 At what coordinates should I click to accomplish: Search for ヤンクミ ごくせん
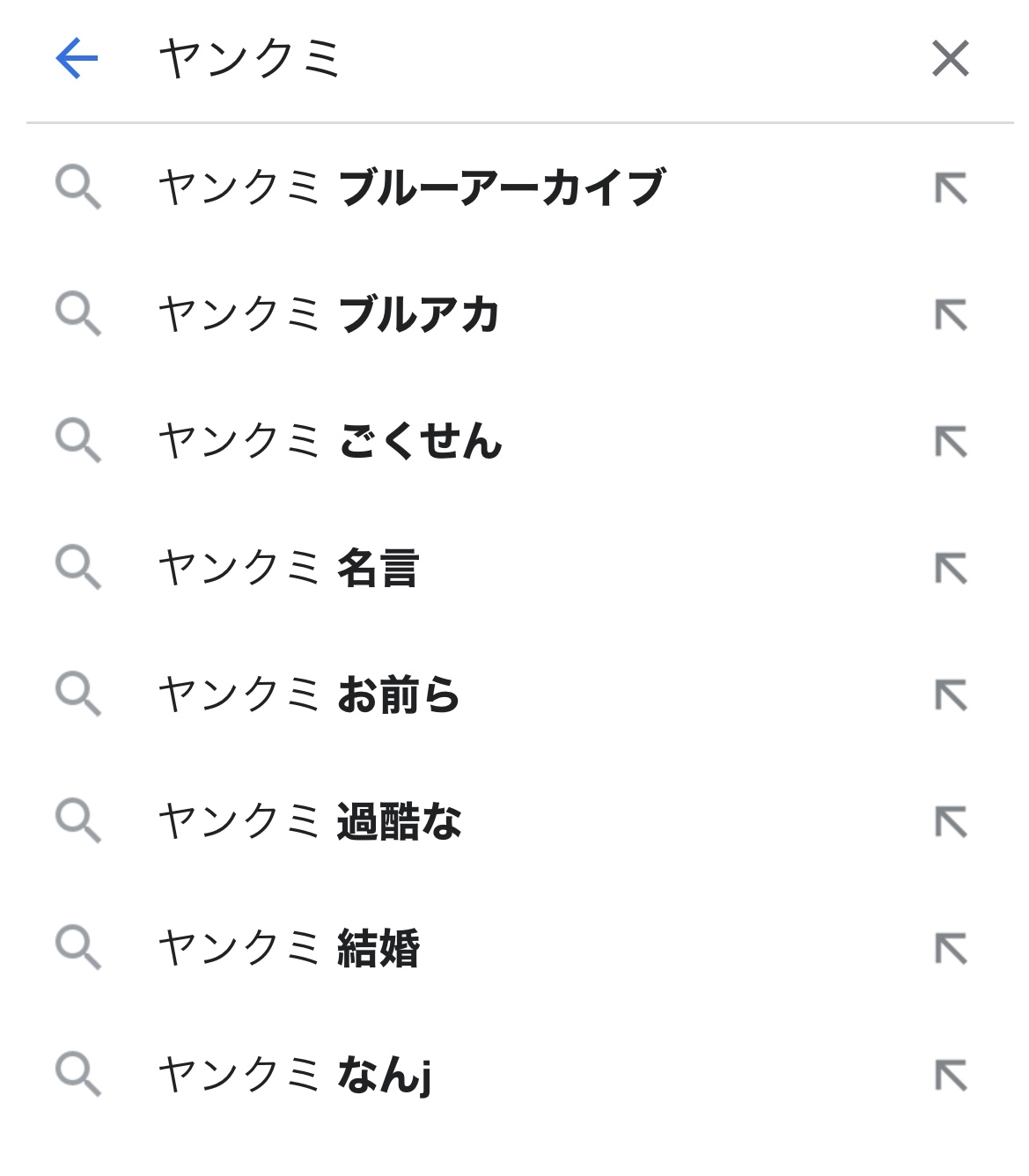[330, 441]
